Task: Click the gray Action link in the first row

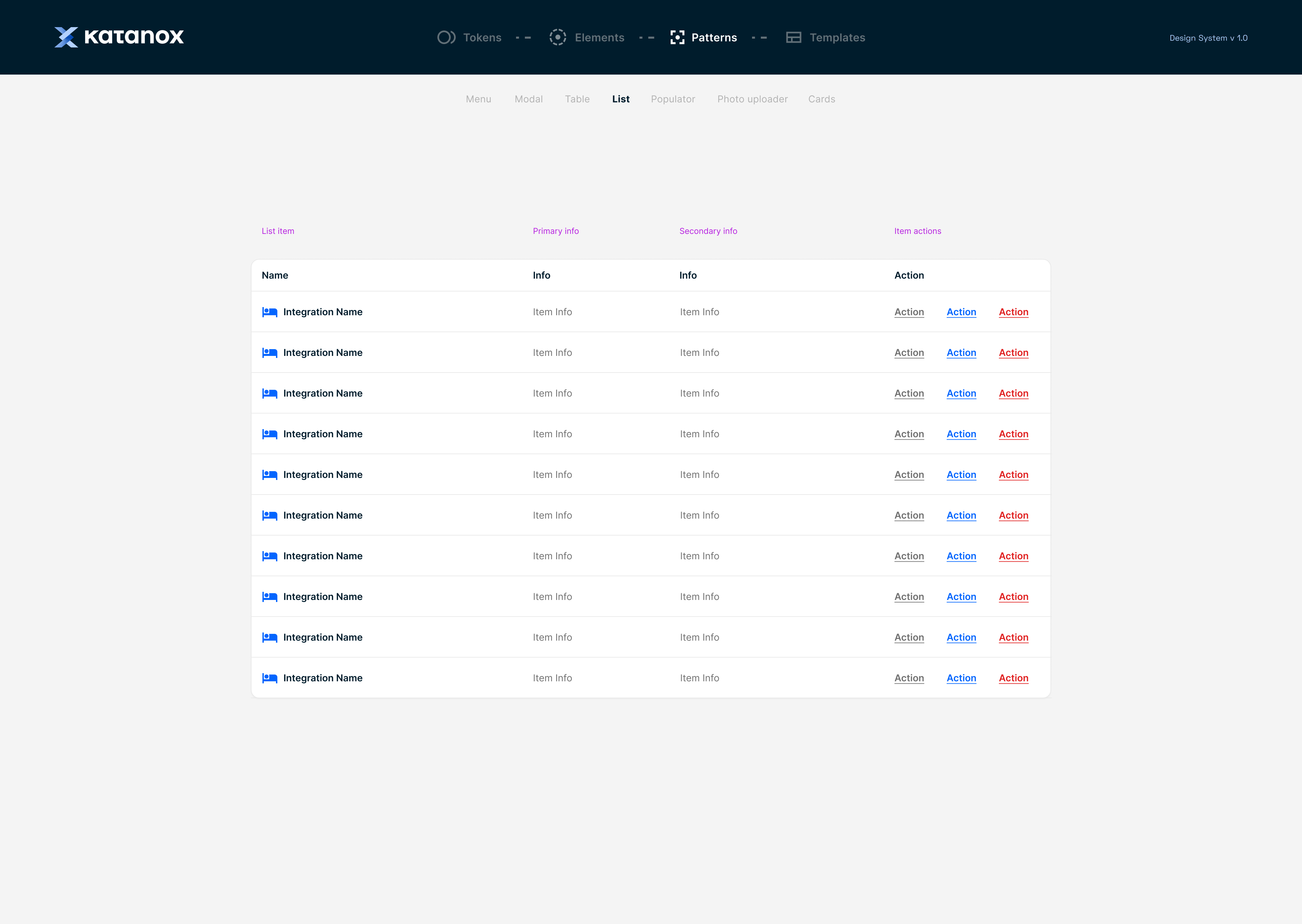Action: coord(909,313)
